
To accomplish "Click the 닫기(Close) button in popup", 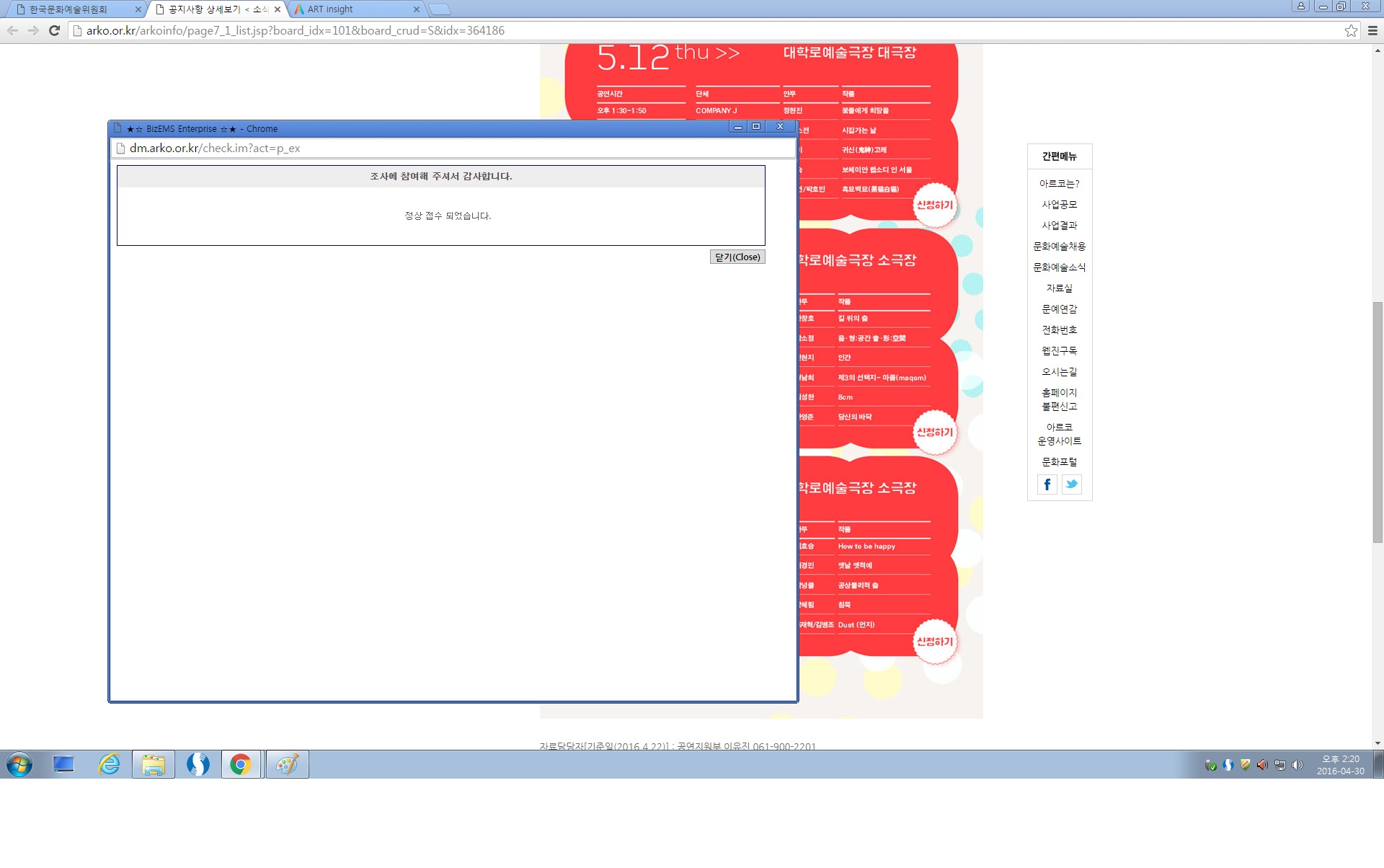I will click(x=737, y=257).
